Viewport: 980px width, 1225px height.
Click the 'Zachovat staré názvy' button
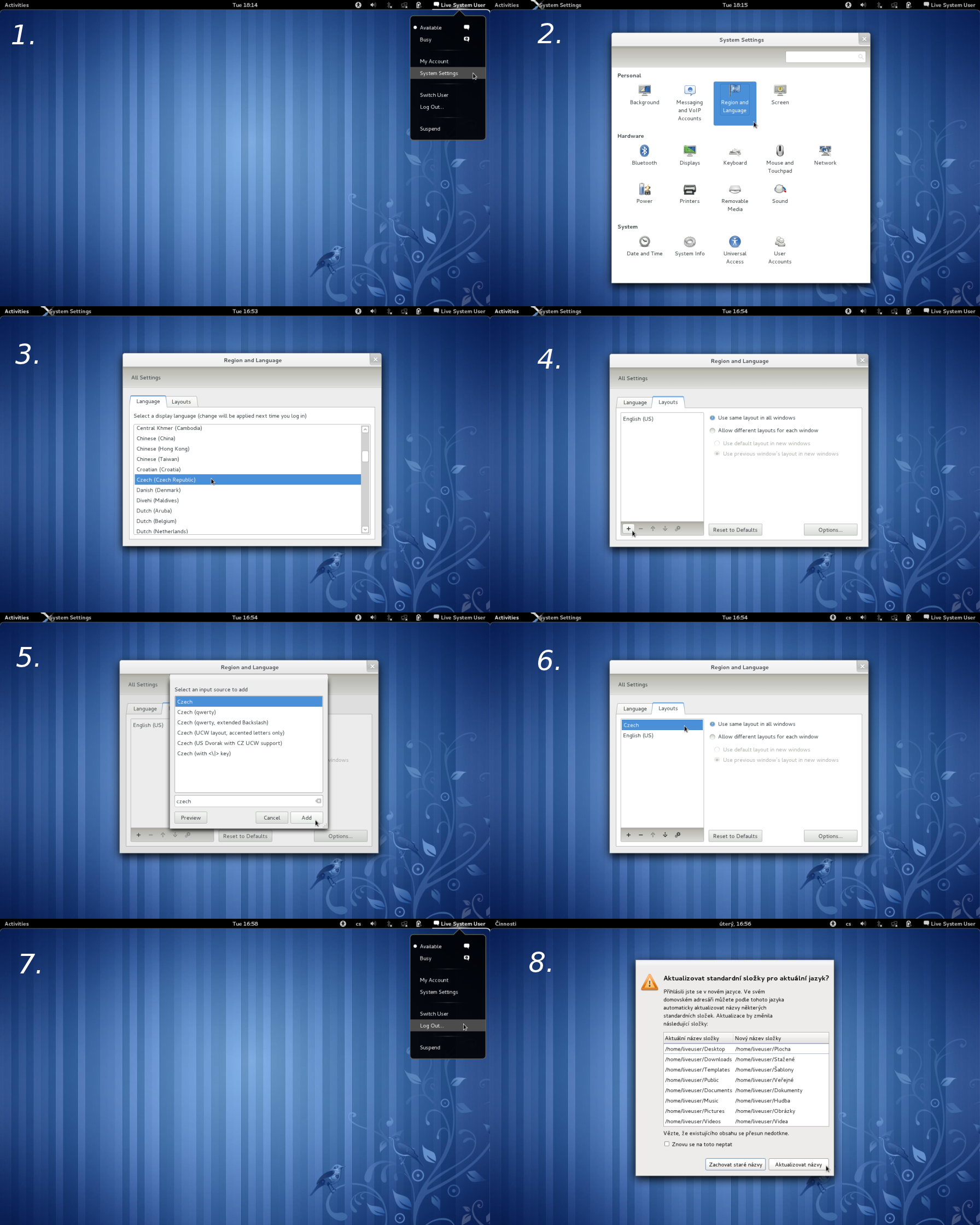[735, 1164]
